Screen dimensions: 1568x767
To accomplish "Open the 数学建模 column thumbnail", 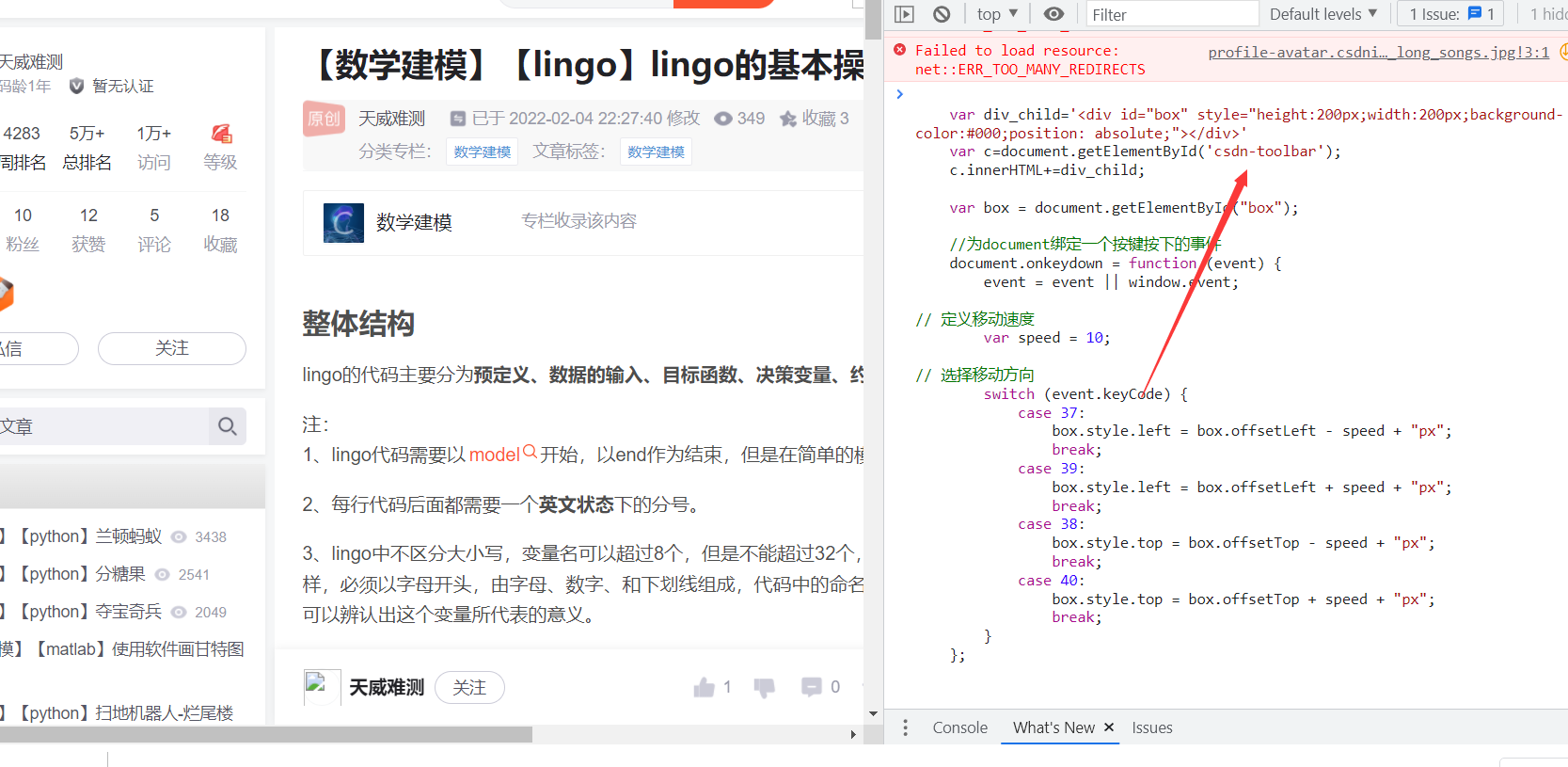I will pos(343,223).
